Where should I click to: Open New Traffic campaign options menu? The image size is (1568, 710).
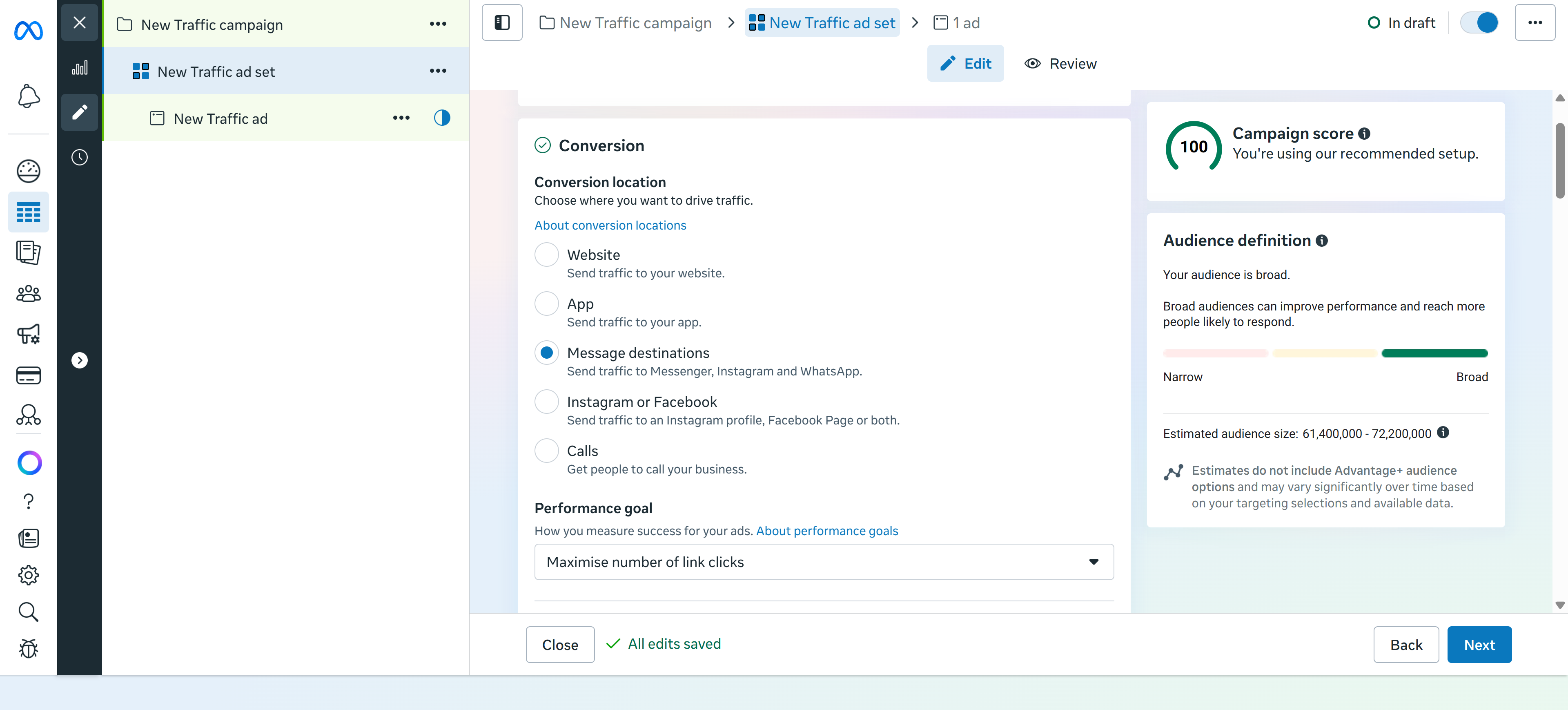pyautogui.click(x=438, y=24)
